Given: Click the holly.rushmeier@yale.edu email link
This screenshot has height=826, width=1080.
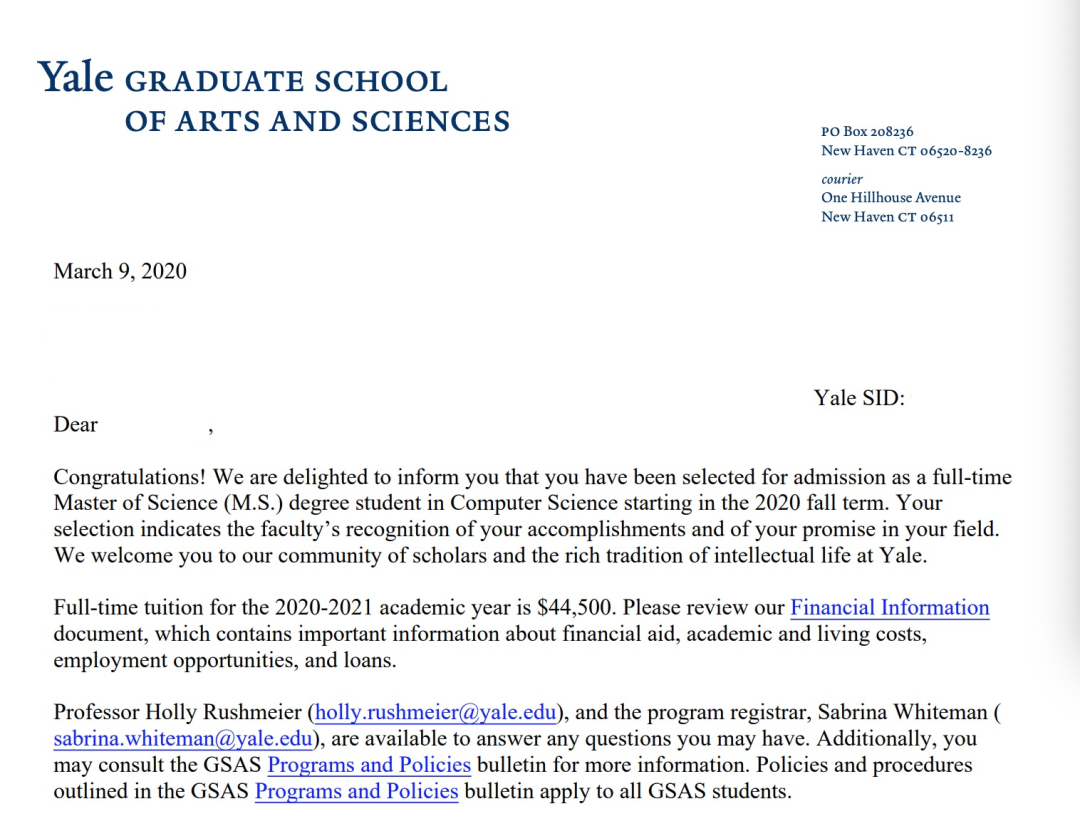Looking at the screenshot, I should [x=436, y=713].
